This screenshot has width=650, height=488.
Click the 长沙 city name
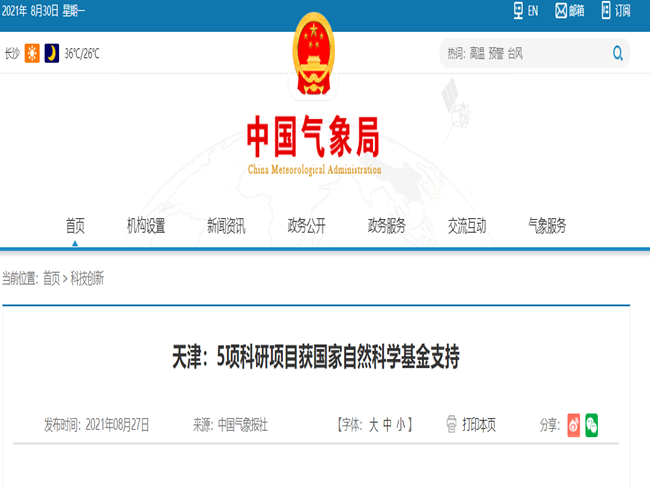point(12,53)
